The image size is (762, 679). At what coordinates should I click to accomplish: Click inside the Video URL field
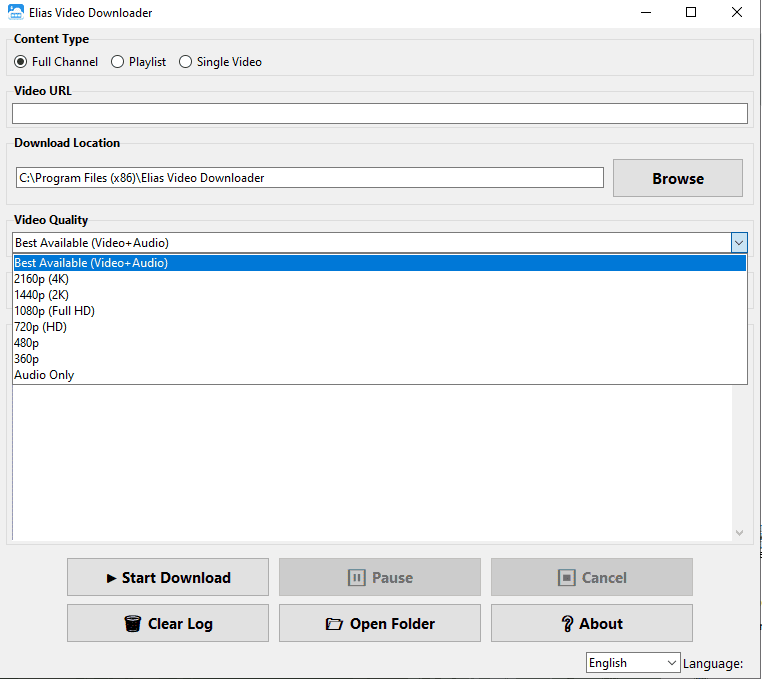coord(380,114)
